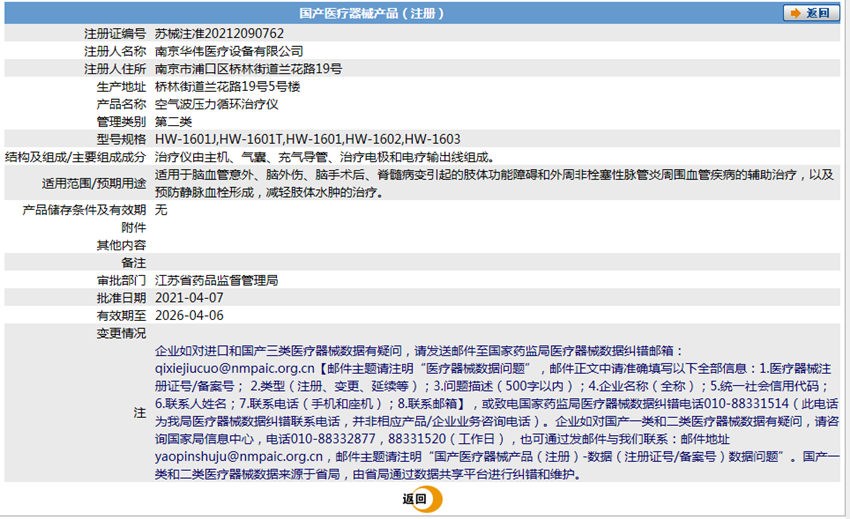Click email qixiejiucuo@nmpaic.org.cn in the note
This screenshot has height=519, width=850.
[235, 369]
